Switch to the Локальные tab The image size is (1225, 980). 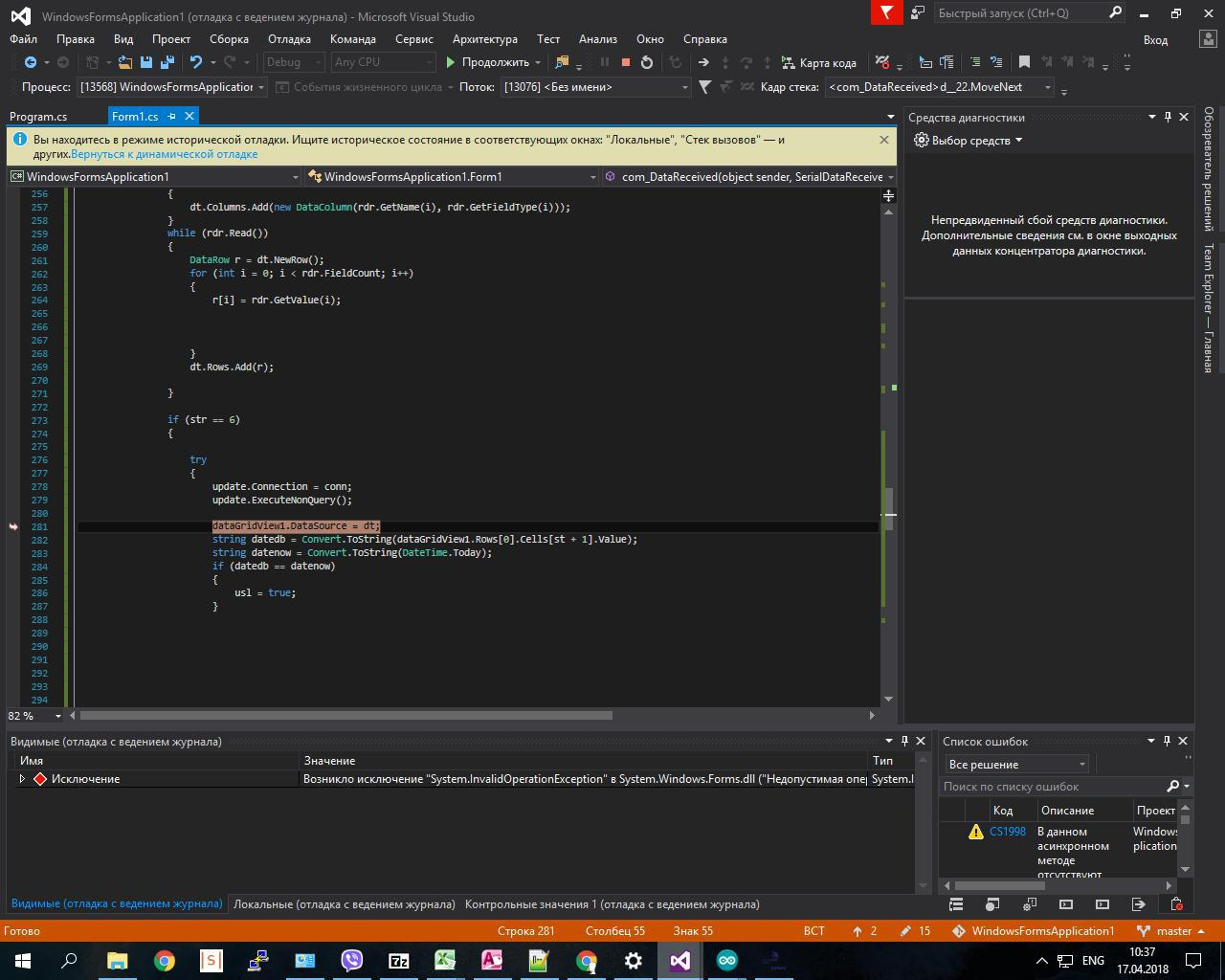[x=345, y=904]
